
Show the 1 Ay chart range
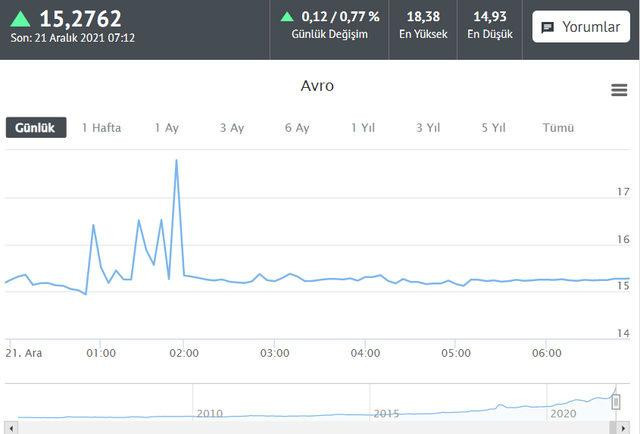click(x=166, y=128)
